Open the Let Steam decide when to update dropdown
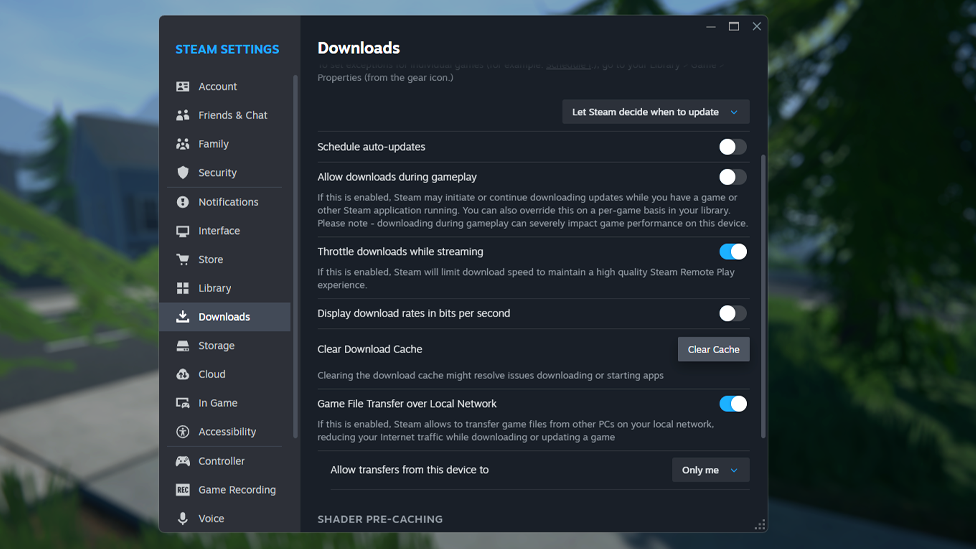The width and height of the screenshot is (976, 549). tap(655, 112)
